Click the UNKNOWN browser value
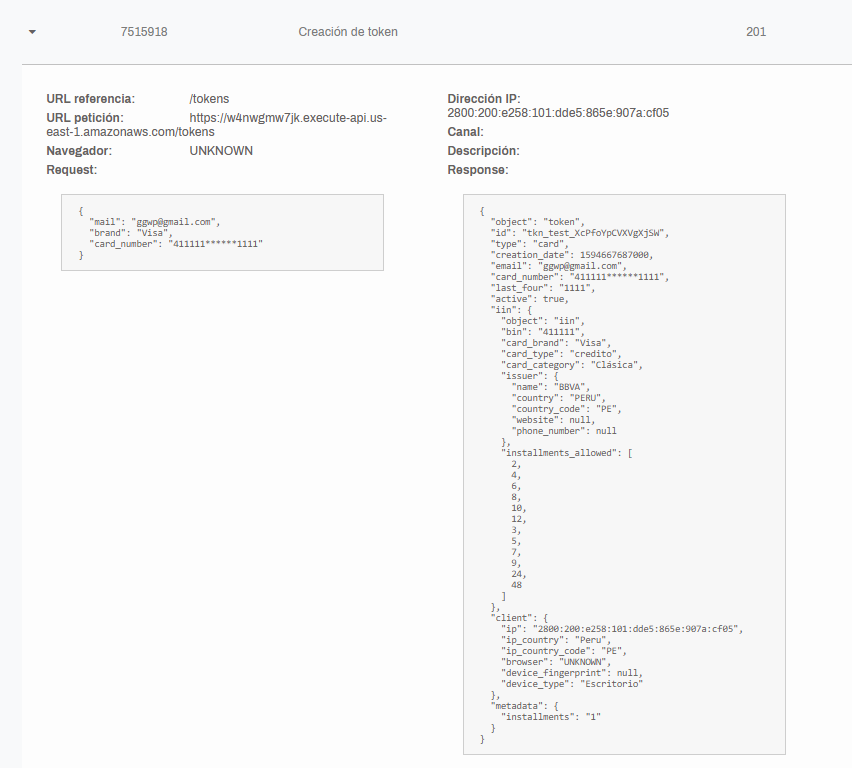Screen dimensions: 852x768 [221, 151]
